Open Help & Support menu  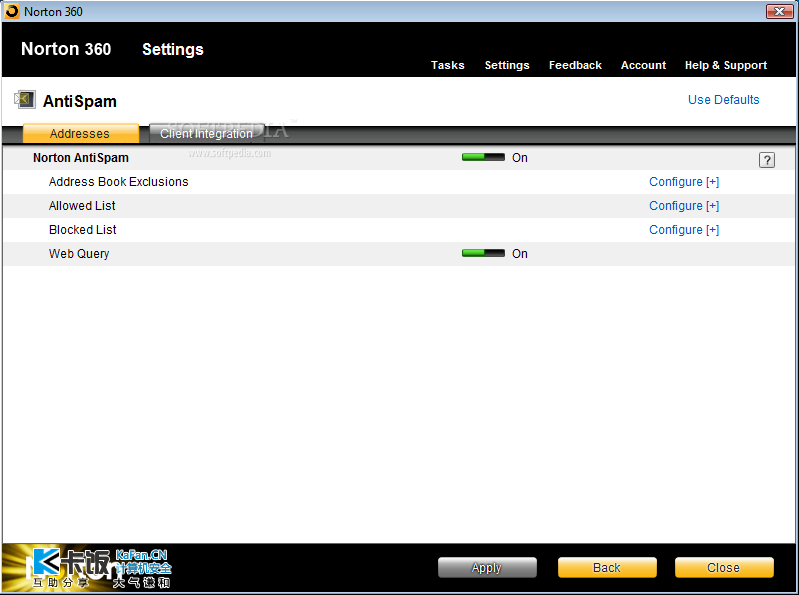[x=726, y=65]
